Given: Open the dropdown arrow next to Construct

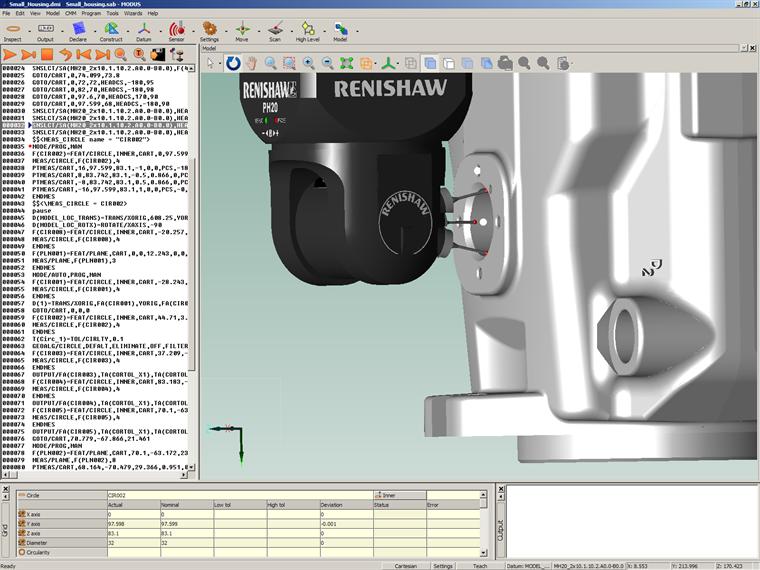Looking at the screenshot, I should (128, 31).
